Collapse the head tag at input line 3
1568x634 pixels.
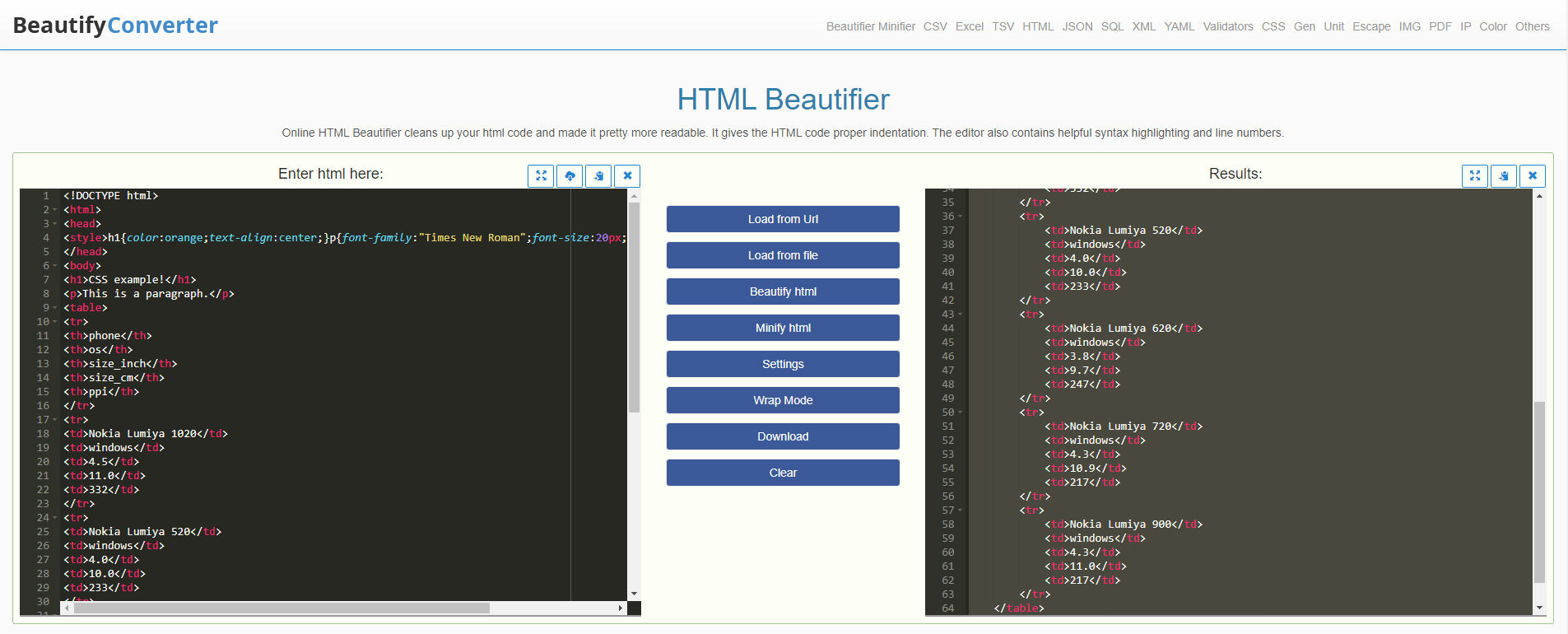55,224
